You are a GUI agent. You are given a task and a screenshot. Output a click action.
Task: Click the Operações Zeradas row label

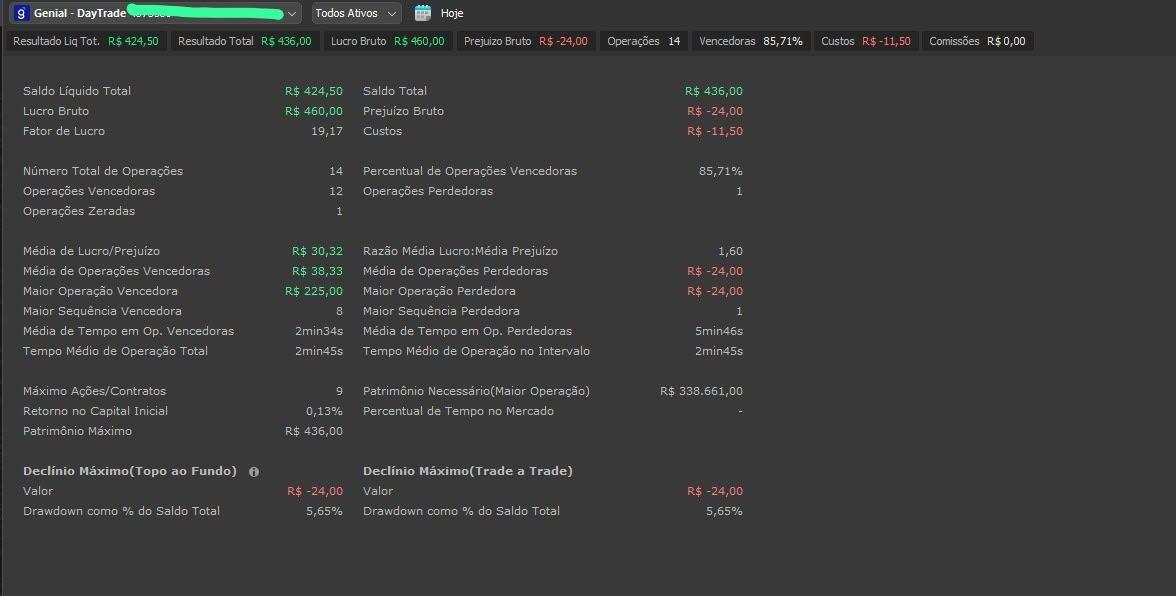pos(80,211)
